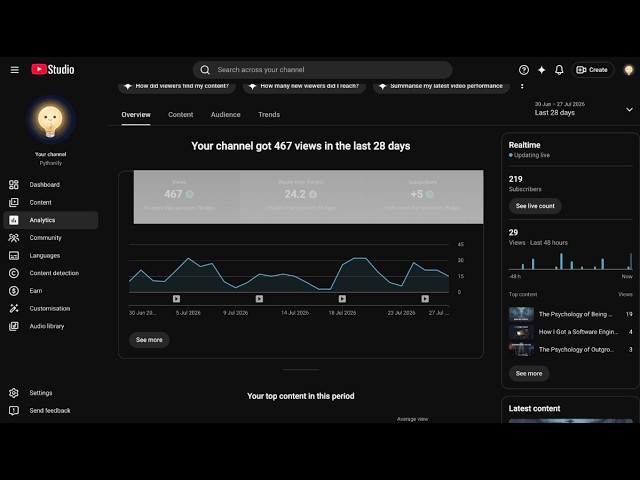The height and width of the screenshot is (480, 640).
Task: Select the Subscribers +5 metric card
Action: pos(422,197)
